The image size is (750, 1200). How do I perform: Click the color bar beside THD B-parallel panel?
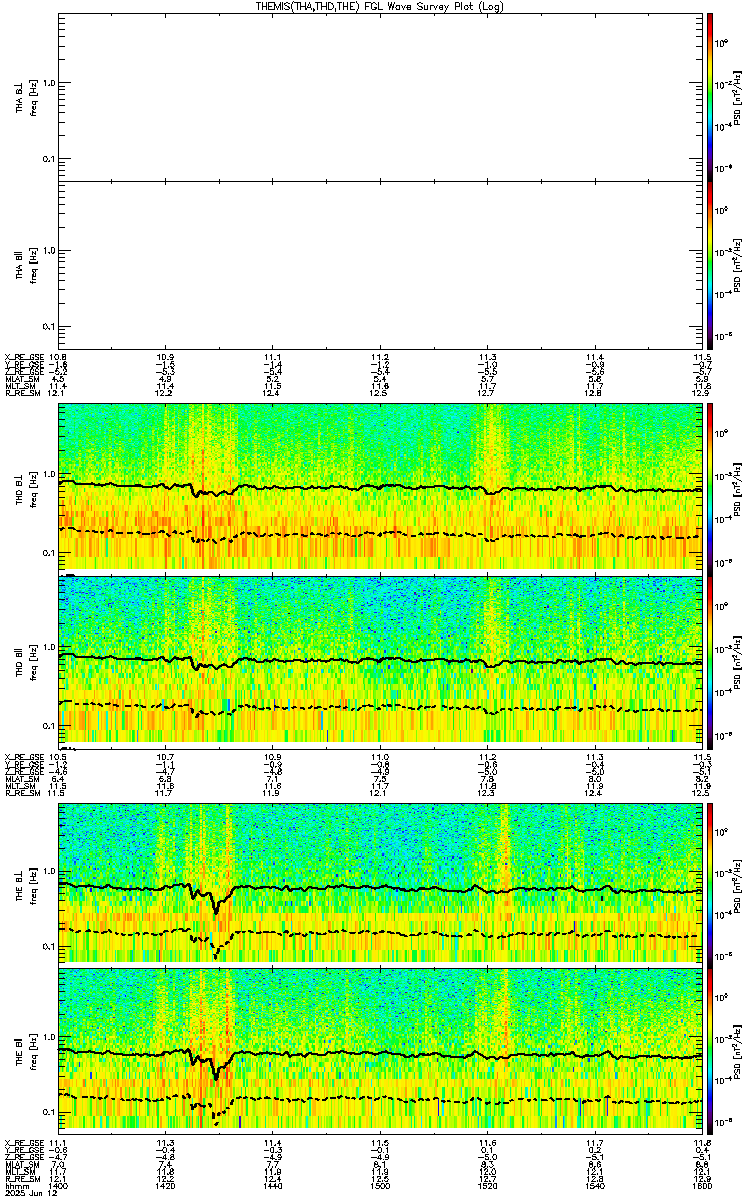[x=710, y=662]
